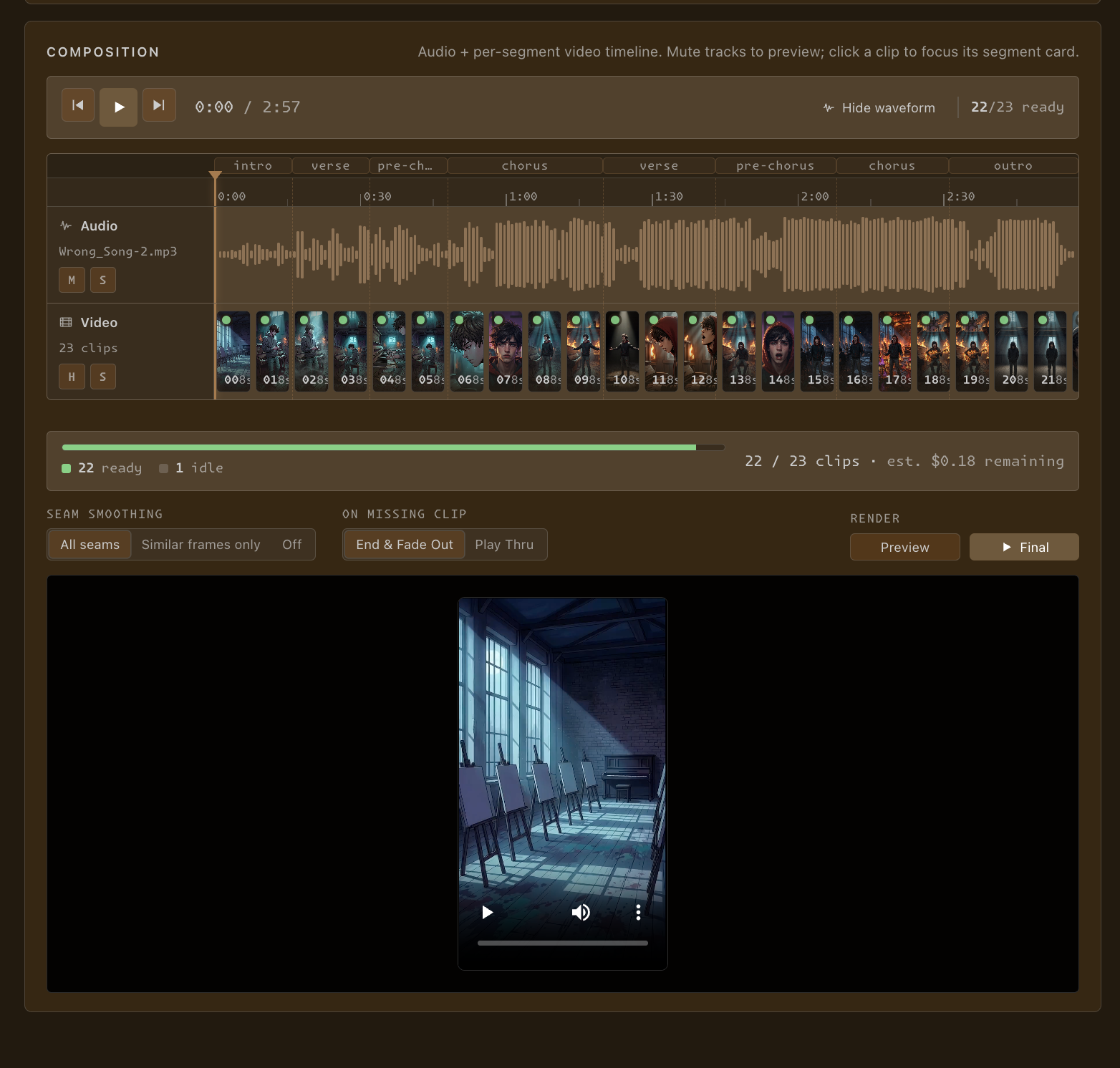This screenshot has height=1068, width=1120.
Task: Focus video clip 01
Action: tap(273, 351)
